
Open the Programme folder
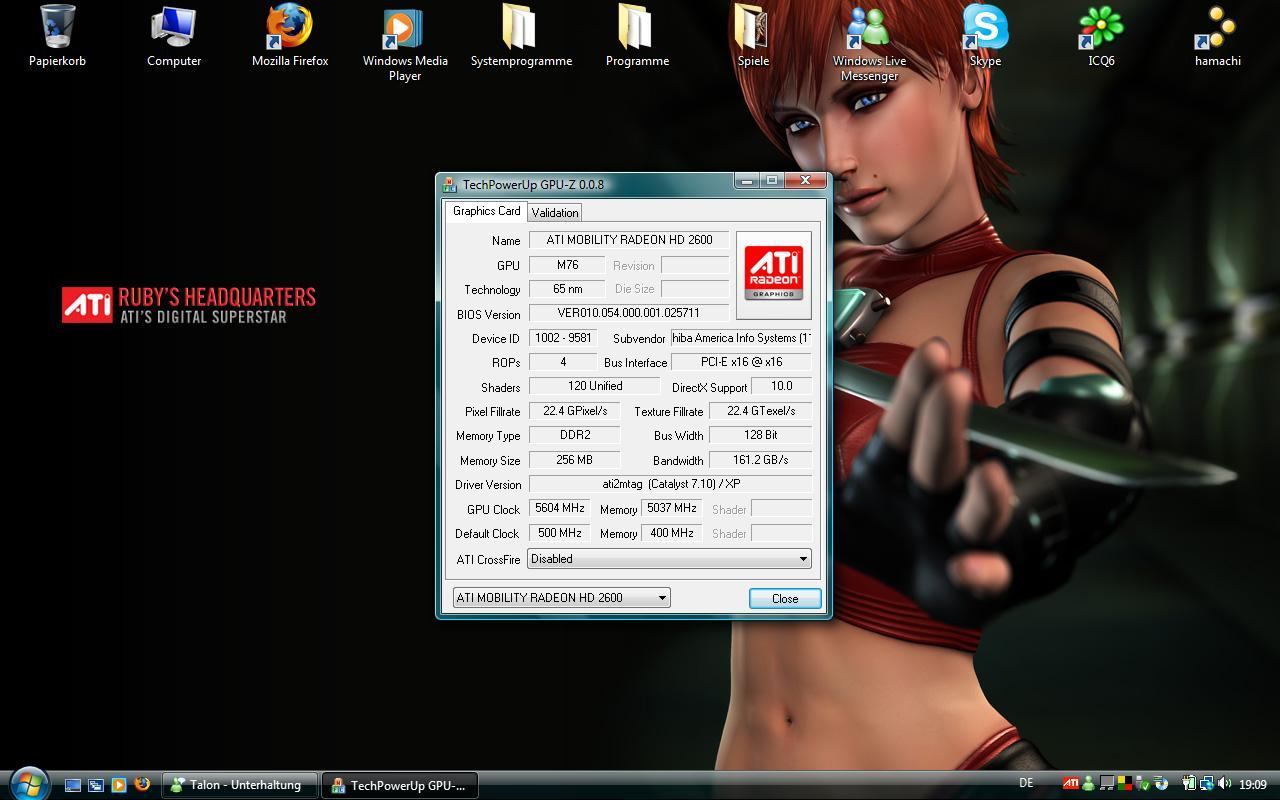pos(637,37)
